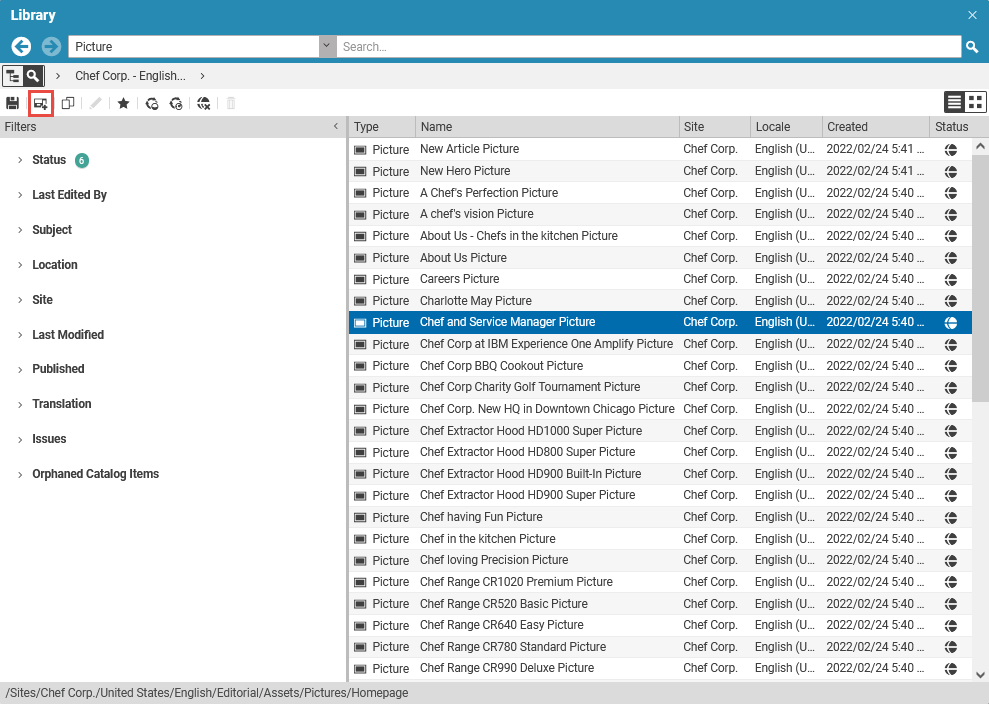989x704 pixels.
Task: Click Chef Corp. - English breadcrumb
Action: (x=130, y=76)
